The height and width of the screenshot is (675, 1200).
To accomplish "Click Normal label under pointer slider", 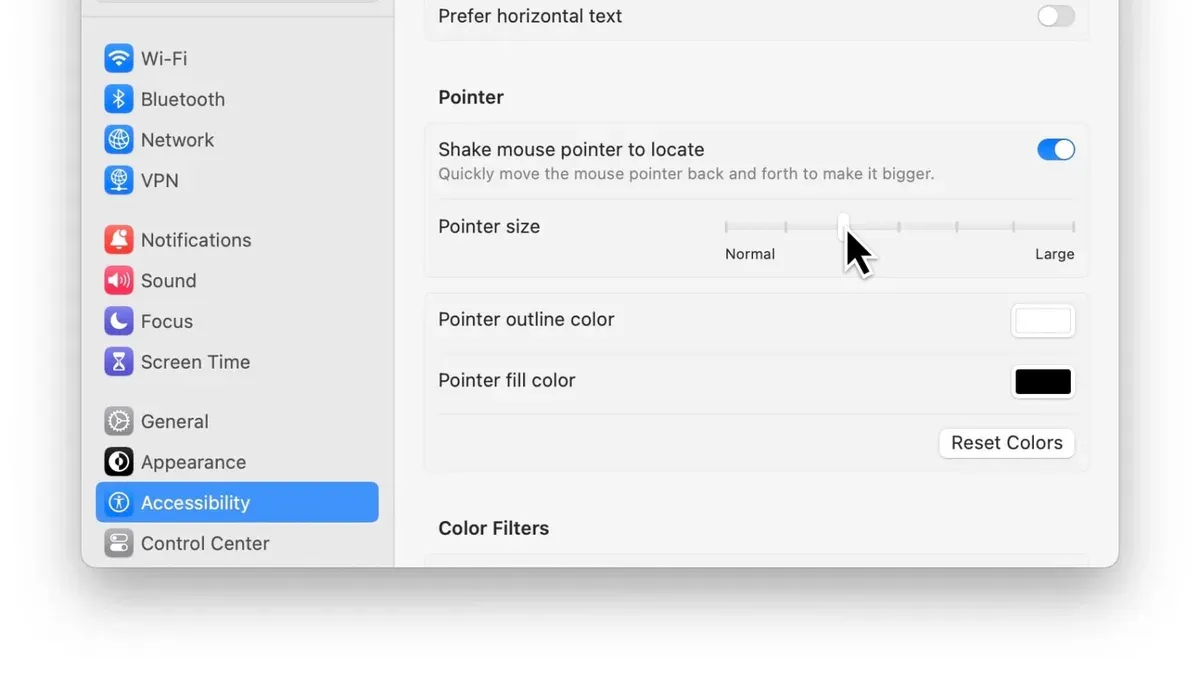I will click(x=750, y=254).
